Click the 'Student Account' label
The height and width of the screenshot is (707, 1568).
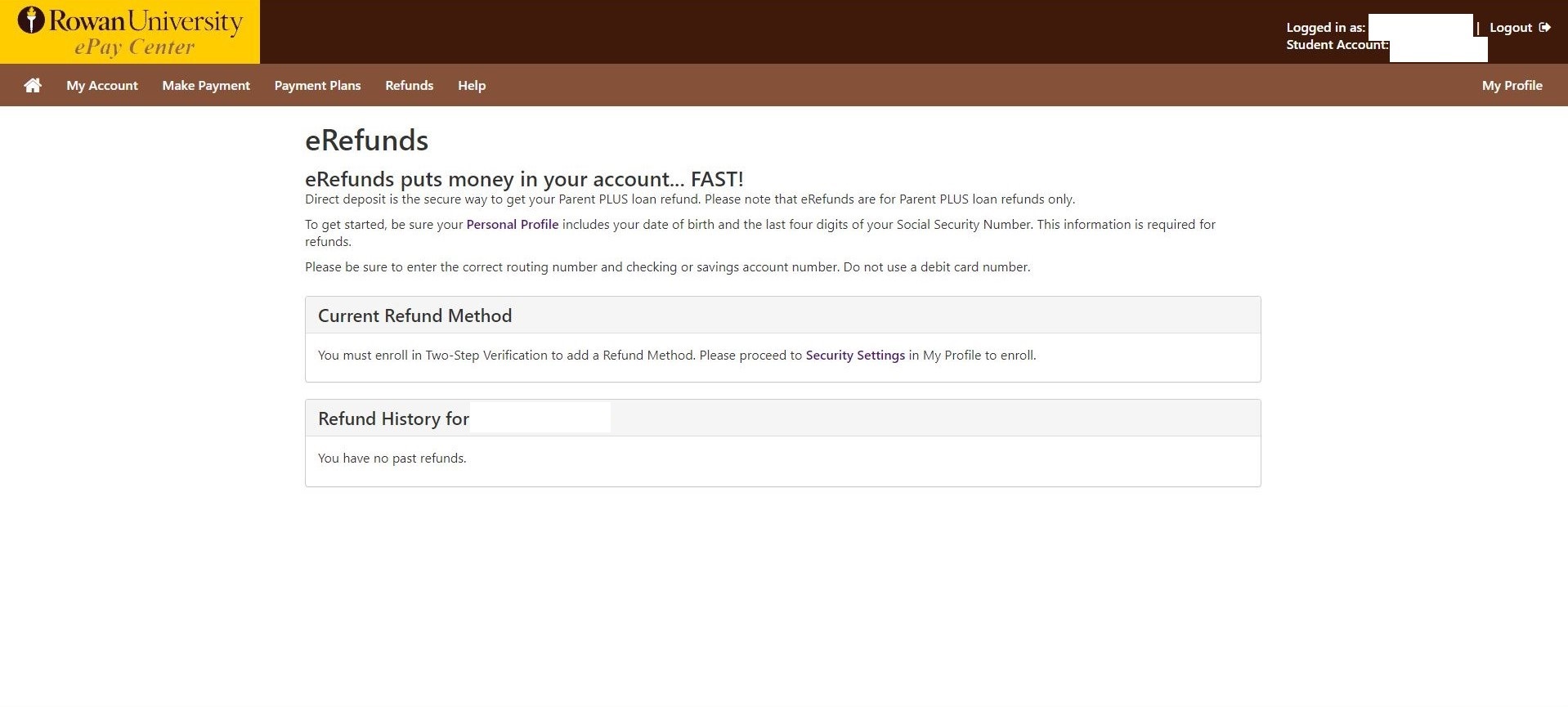(1337, 45)
